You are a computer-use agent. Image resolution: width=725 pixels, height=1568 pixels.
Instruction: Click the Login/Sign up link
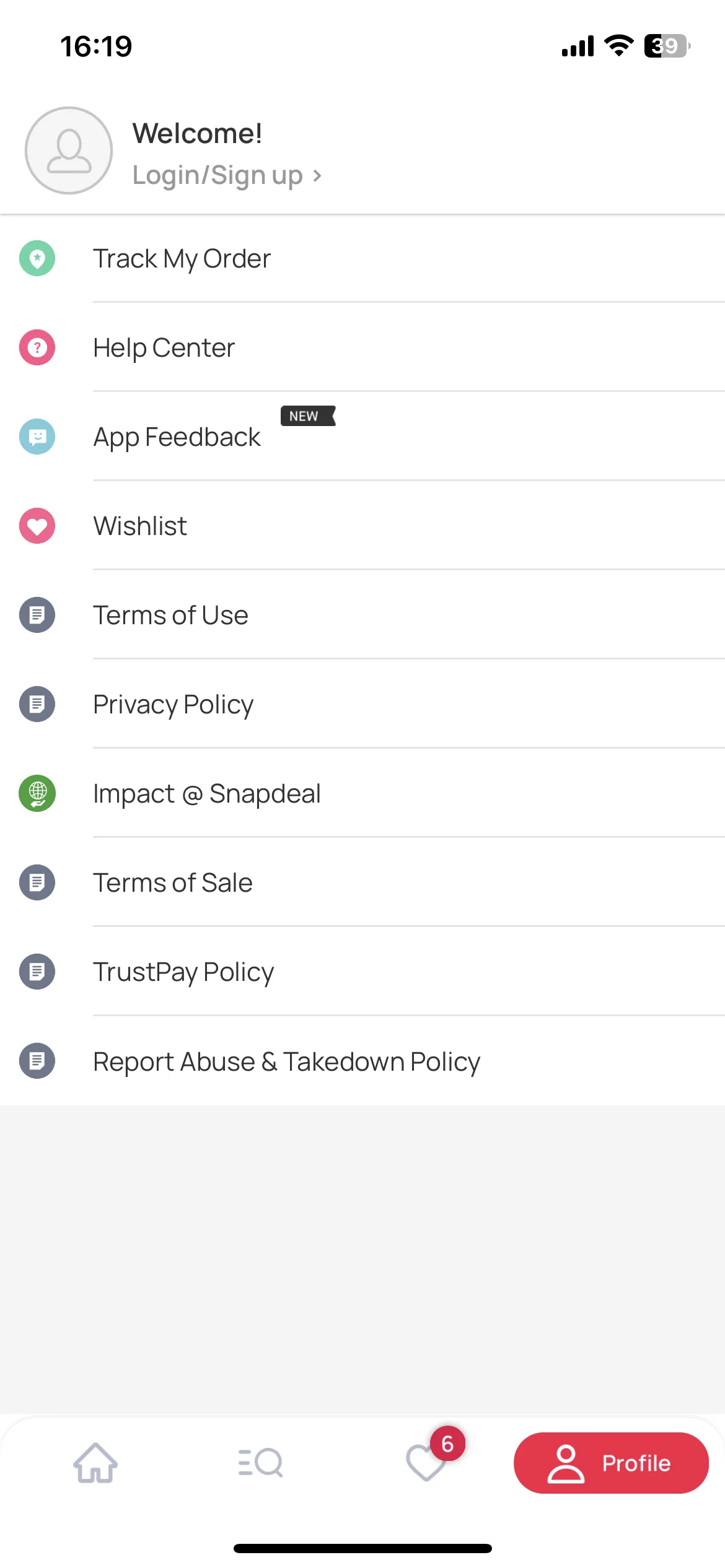pos(217,175)
